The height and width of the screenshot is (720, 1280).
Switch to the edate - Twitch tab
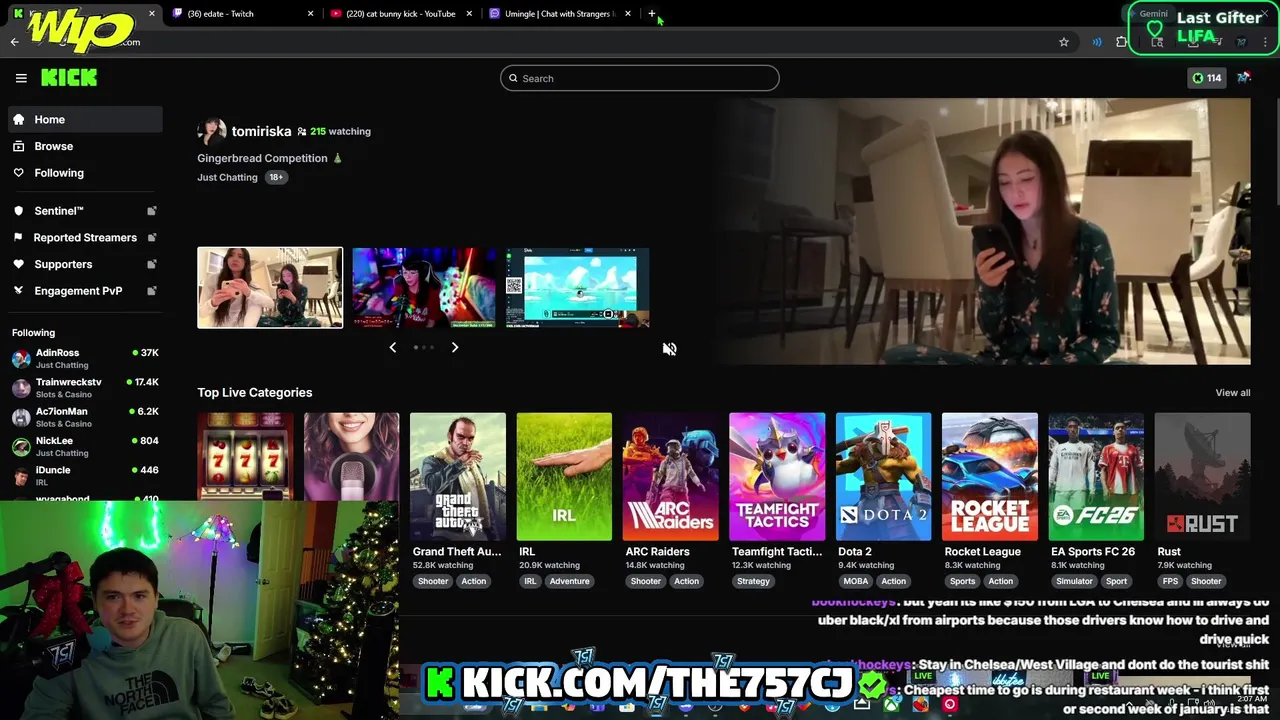point(240,14)
